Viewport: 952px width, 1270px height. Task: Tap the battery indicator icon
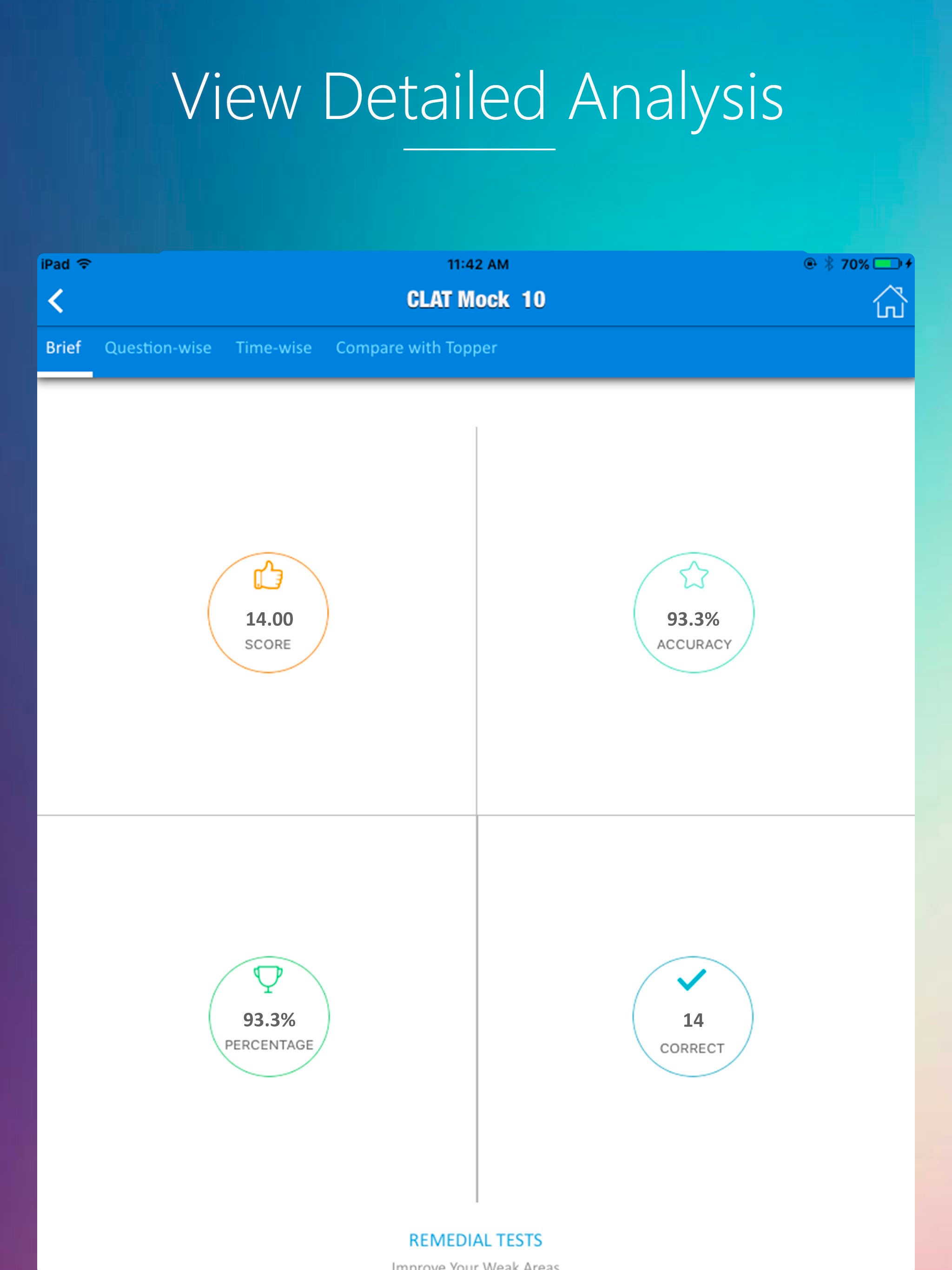pyautogui.click(x=888, y=264)
